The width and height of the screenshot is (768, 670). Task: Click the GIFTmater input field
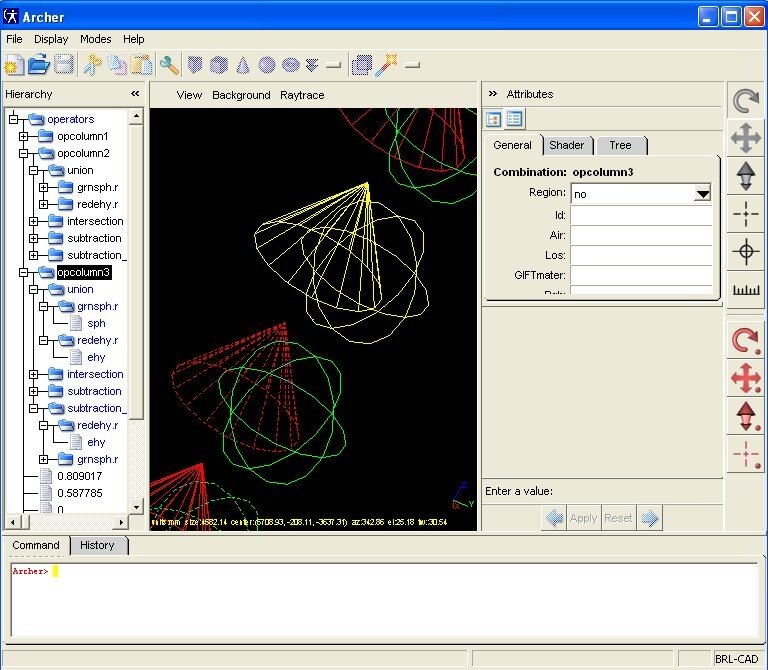pyautogui.click(x=641, y=275)
